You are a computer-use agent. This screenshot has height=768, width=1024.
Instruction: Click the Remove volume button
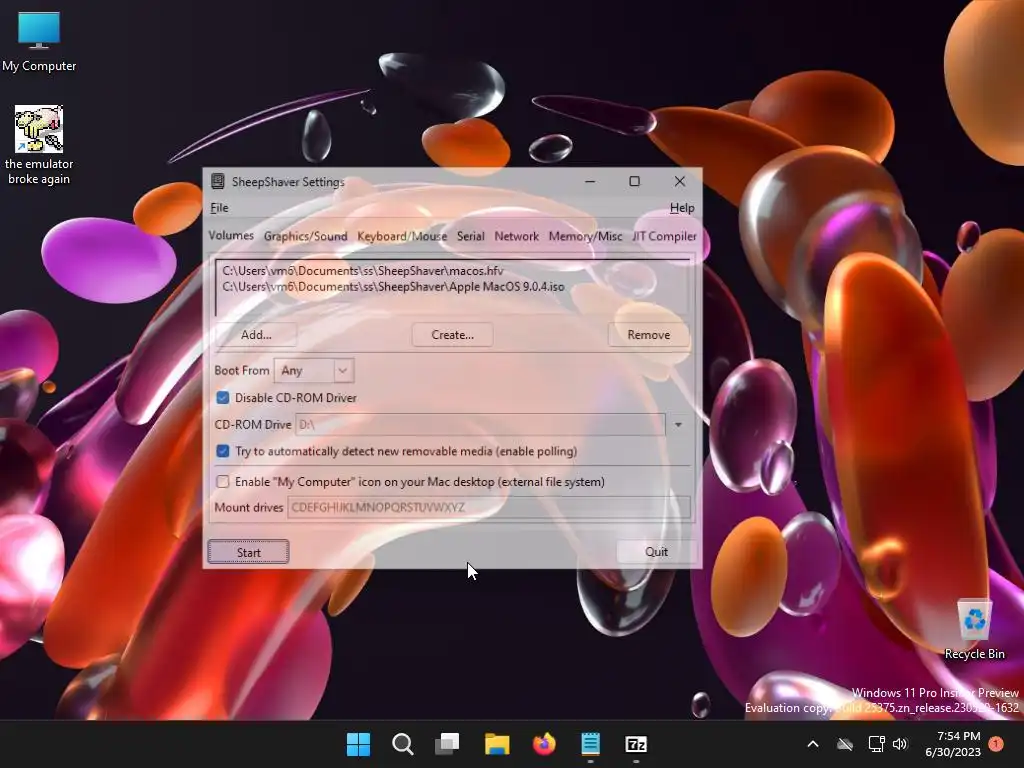(648, 335)
